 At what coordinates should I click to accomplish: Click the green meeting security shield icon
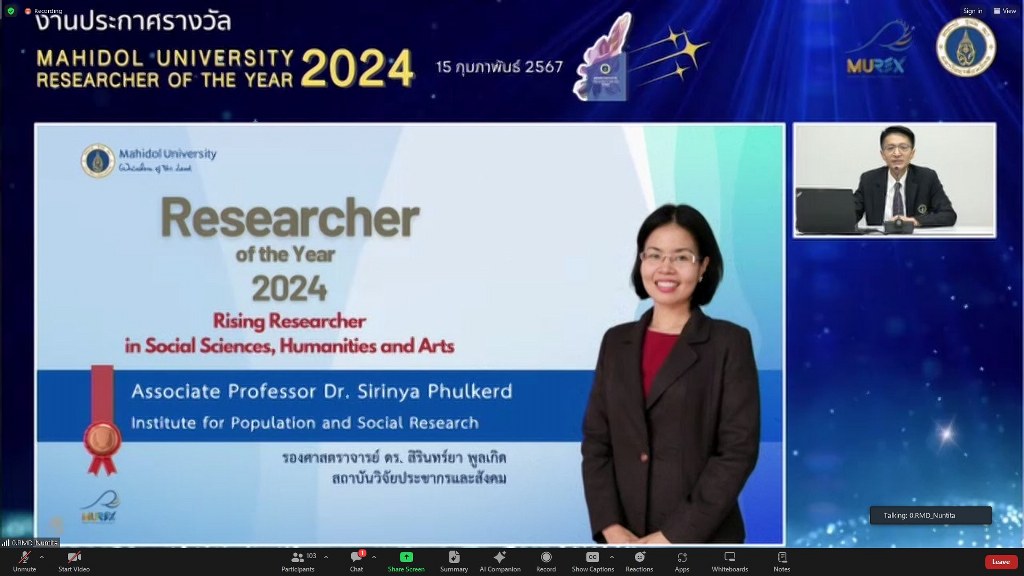pyautogui.click(x=10, y=11)
